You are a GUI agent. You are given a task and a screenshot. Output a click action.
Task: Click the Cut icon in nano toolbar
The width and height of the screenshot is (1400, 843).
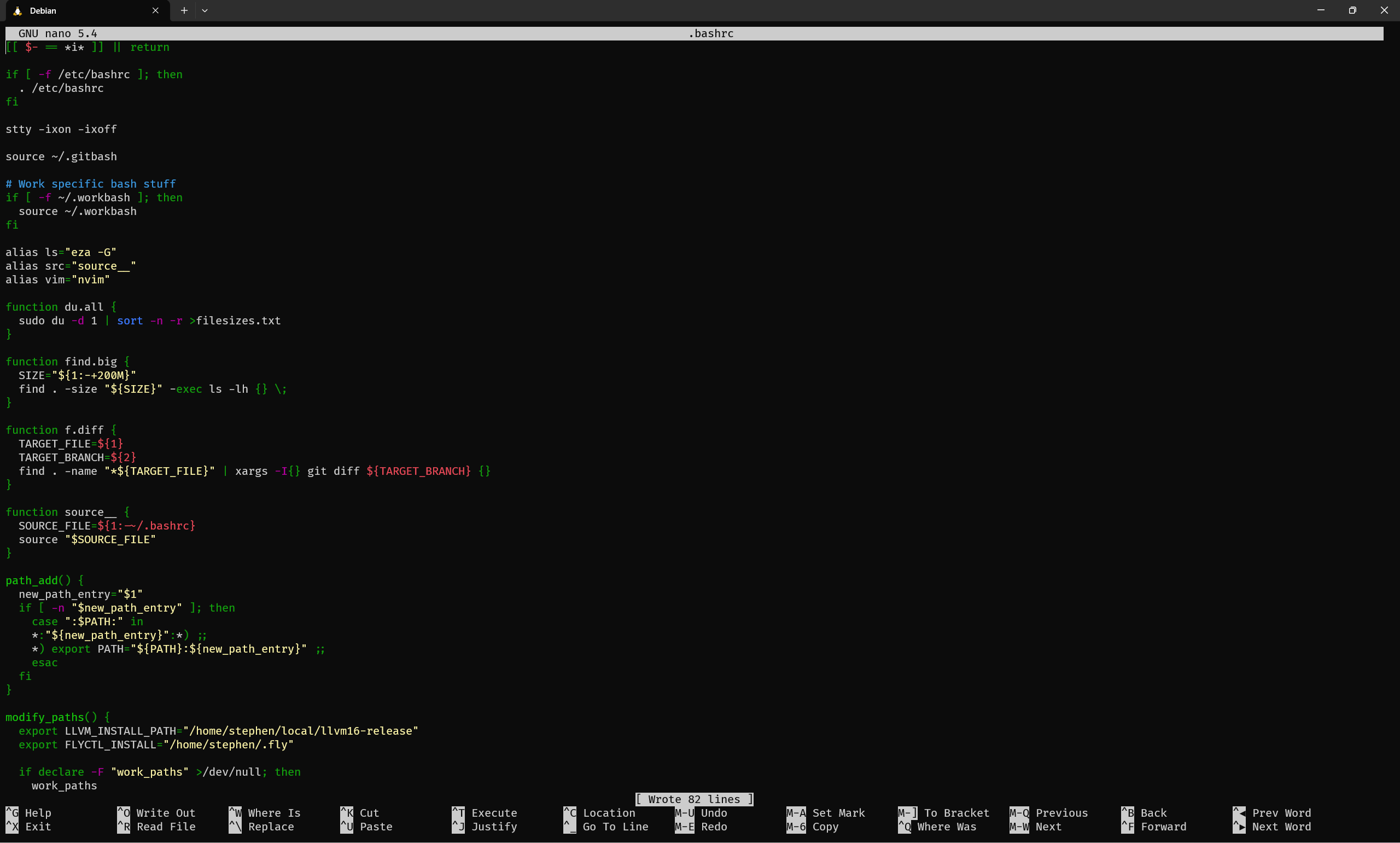[346, 812]
